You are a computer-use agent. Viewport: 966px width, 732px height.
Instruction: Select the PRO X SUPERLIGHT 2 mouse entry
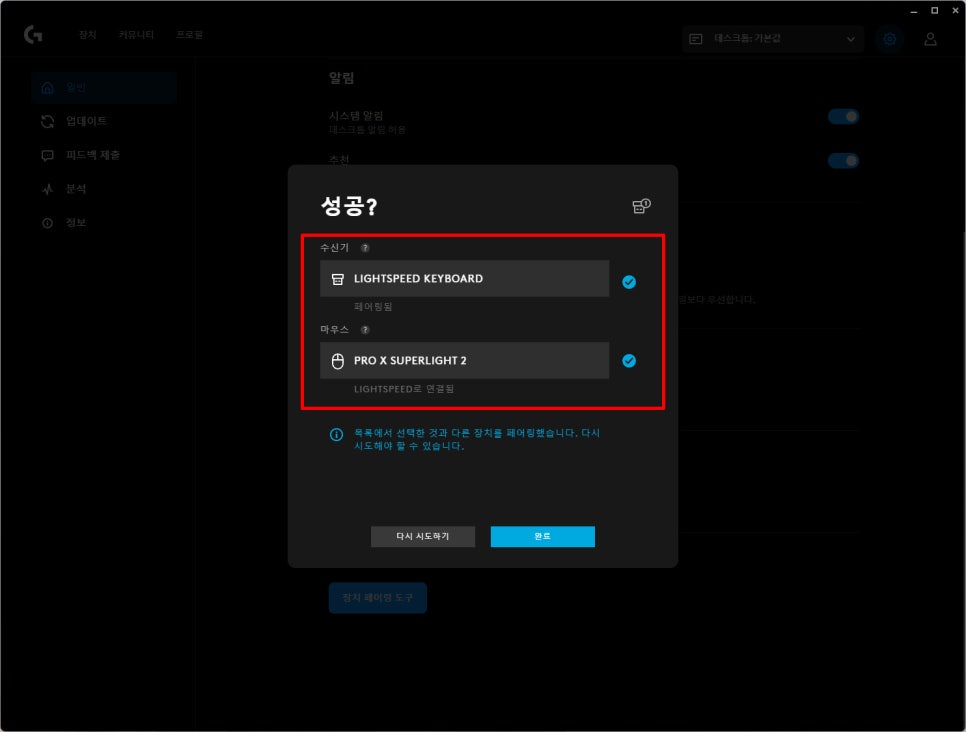[x=464, y=361]
